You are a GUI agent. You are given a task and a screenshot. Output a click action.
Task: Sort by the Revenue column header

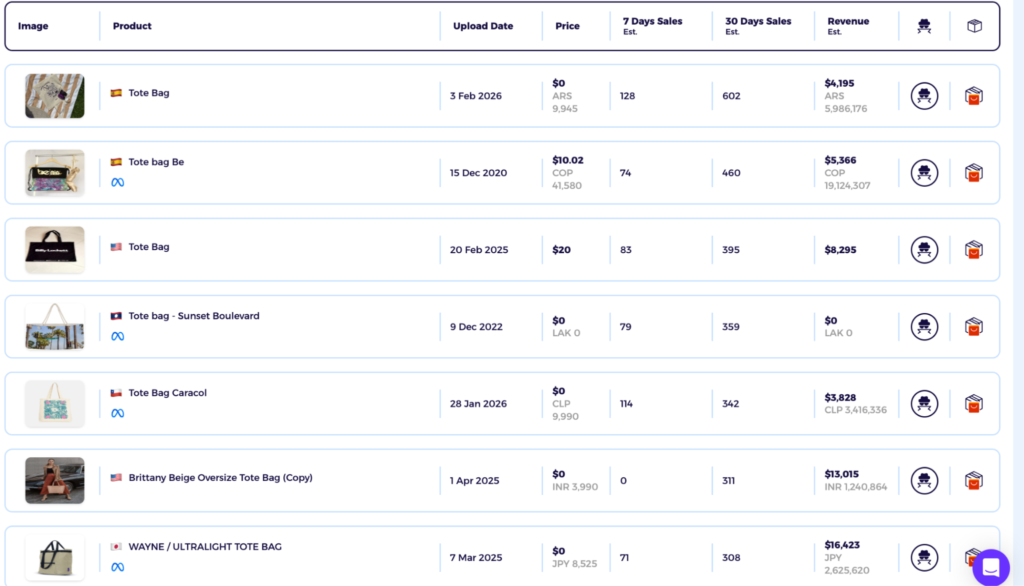point(848,25)
